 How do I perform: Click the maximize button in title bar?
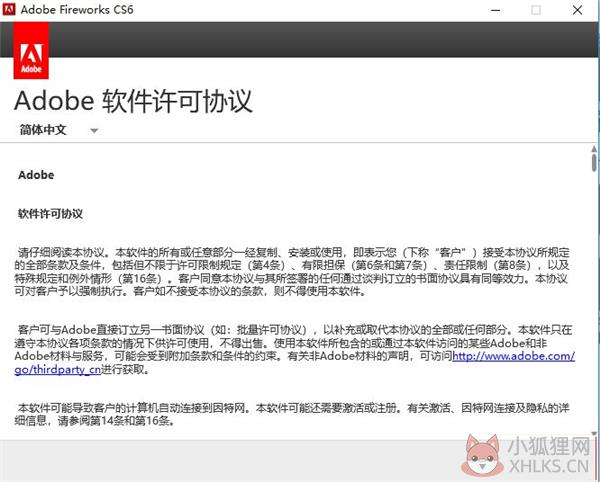536,10
